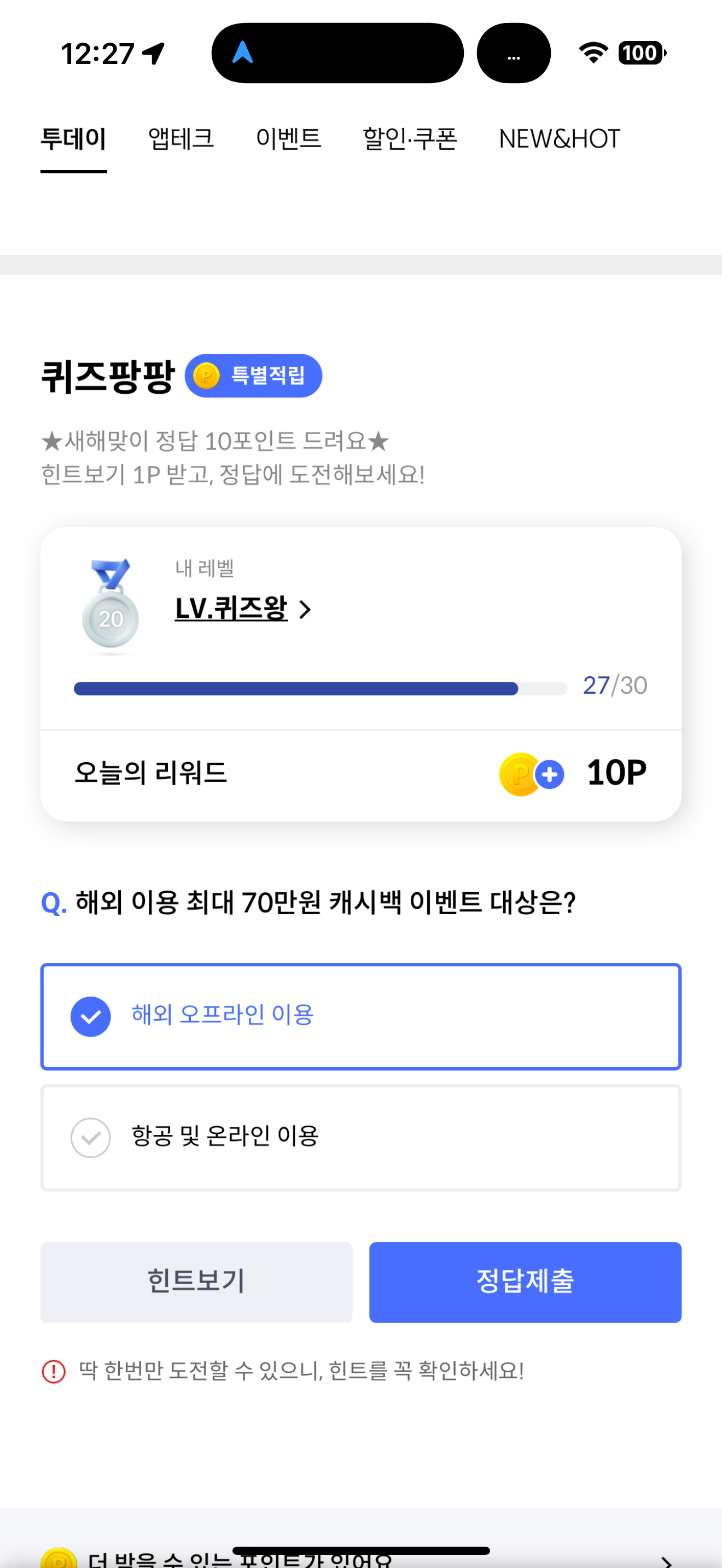Open the LV.퀴즈왕 level link
The width and height of the screenshot is (722, 1568).
[x=231, y=608]
